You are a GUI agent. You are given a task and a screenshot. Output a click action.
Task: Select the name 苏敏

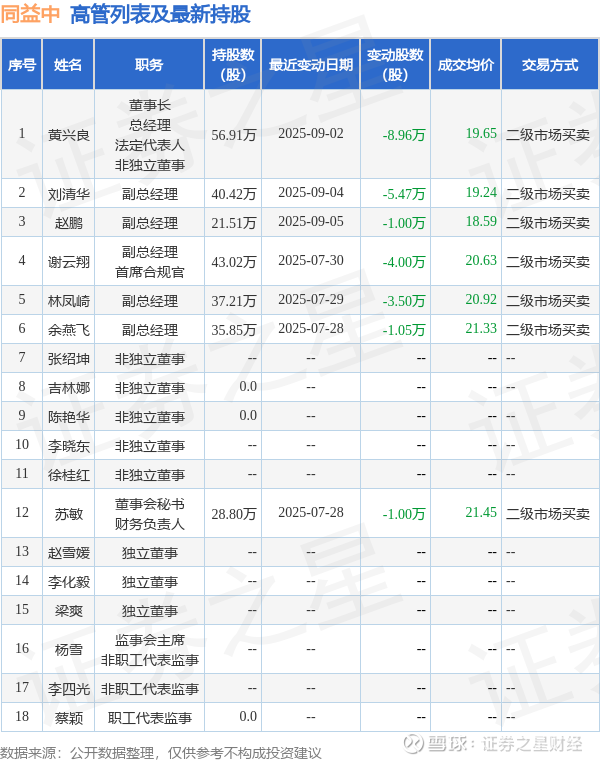coord(69,514)
